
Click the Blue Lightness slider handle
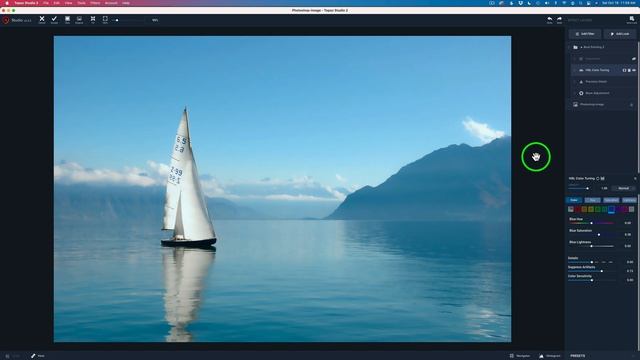[x=591, y=246]
